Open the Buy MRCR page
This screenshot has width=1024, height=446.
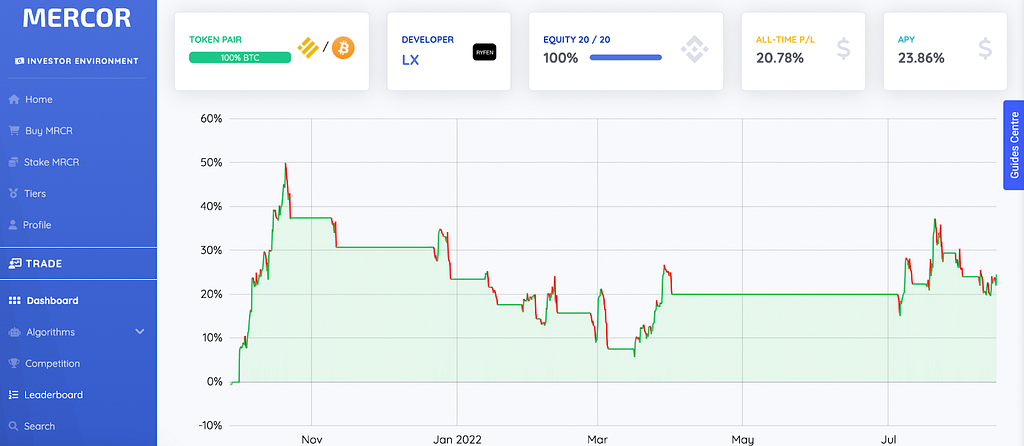[x=48, y=131]
